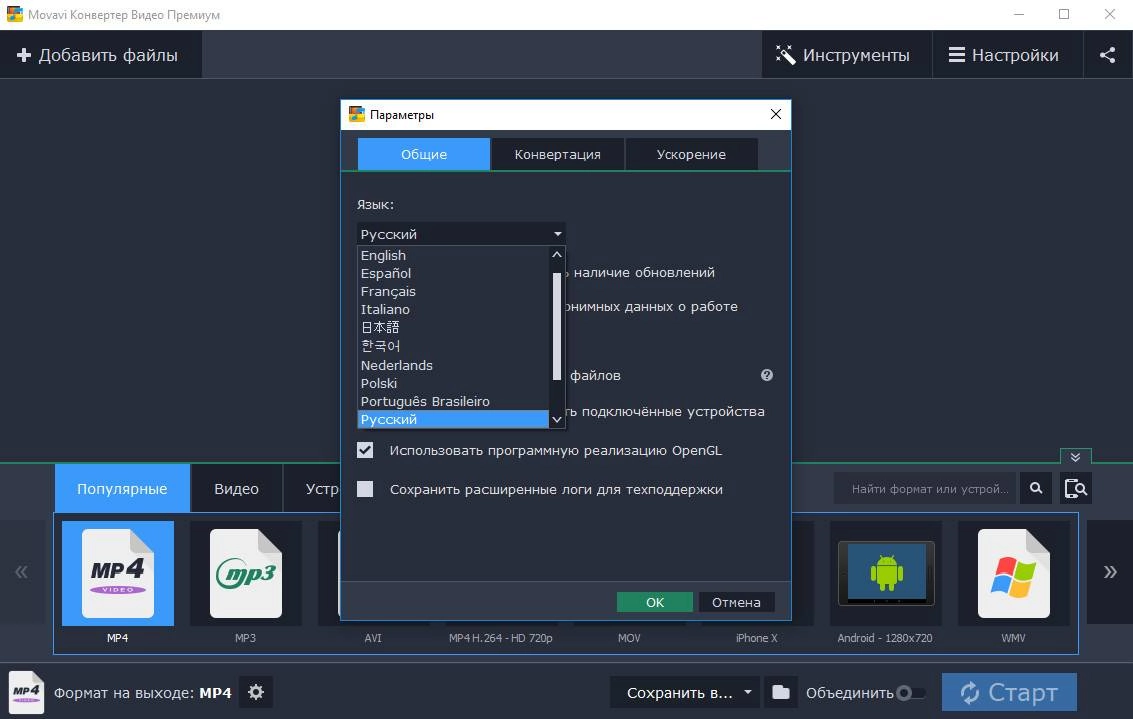Viewport: 1133px width, 719px height.
Task: Click the output folder icon
Action: pos(780,692)
